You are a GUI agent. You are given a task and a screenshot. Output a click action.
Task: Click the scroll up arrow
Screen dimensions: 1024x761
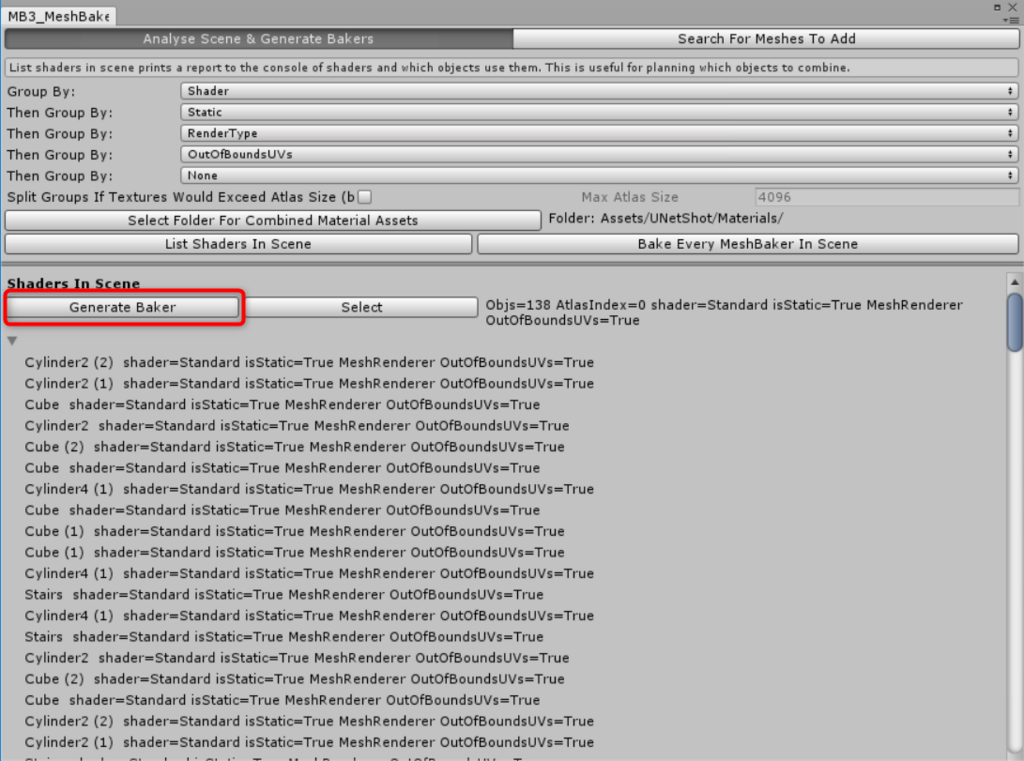tap(1014, 282)
